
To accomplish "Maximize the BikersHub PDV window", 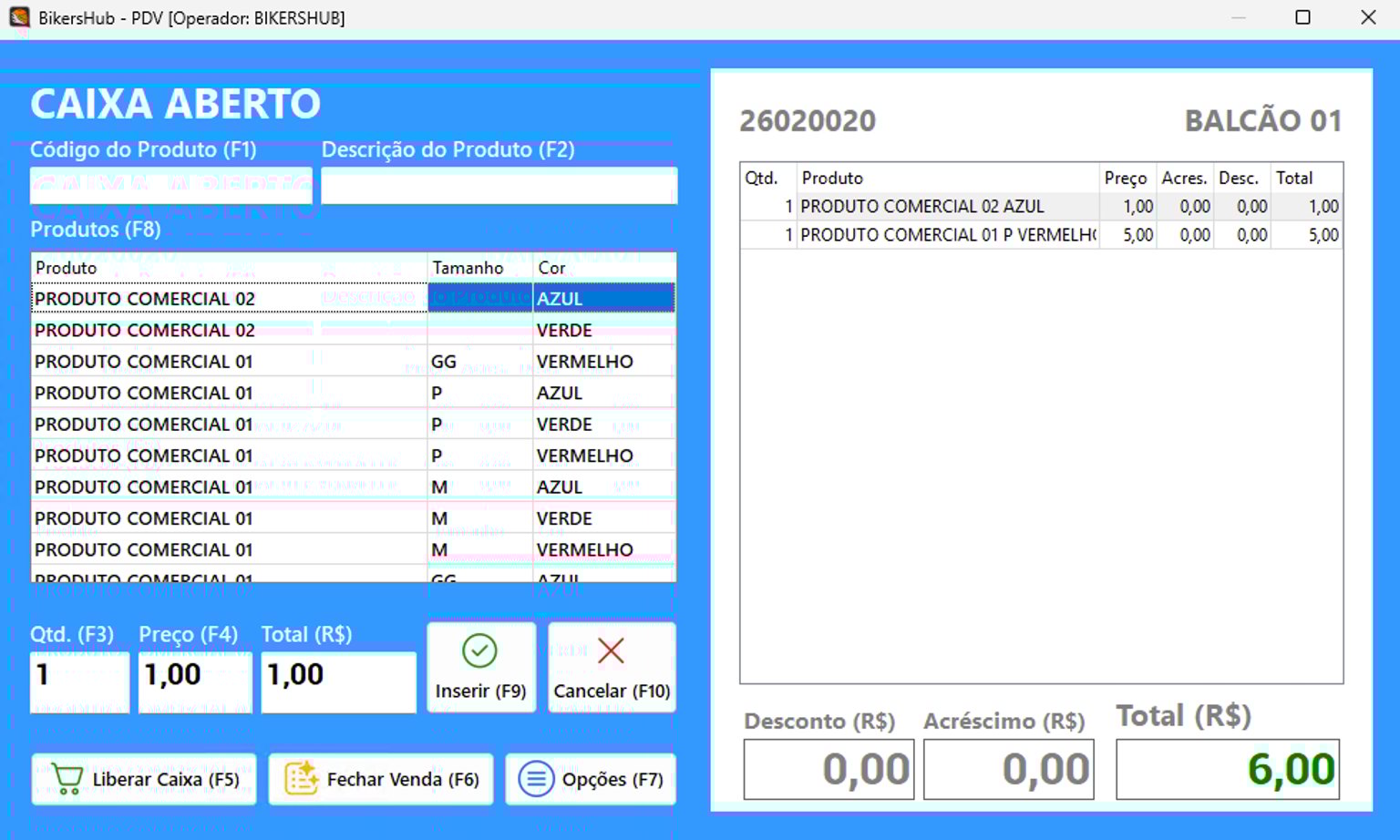I will (1302, 17).
